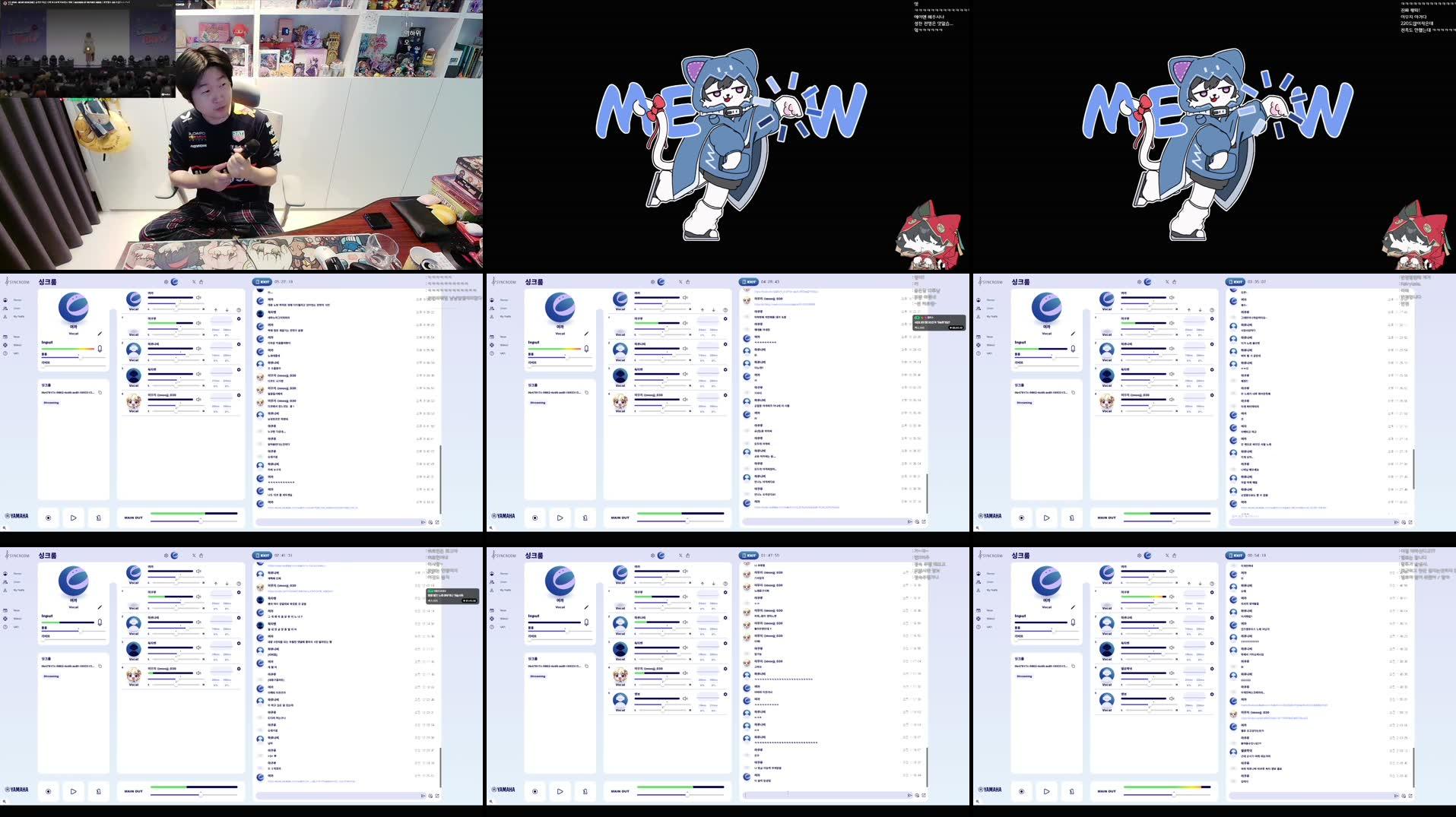Mute participant 1 speaker in 05:22 timer window

[x=198, y=323]
